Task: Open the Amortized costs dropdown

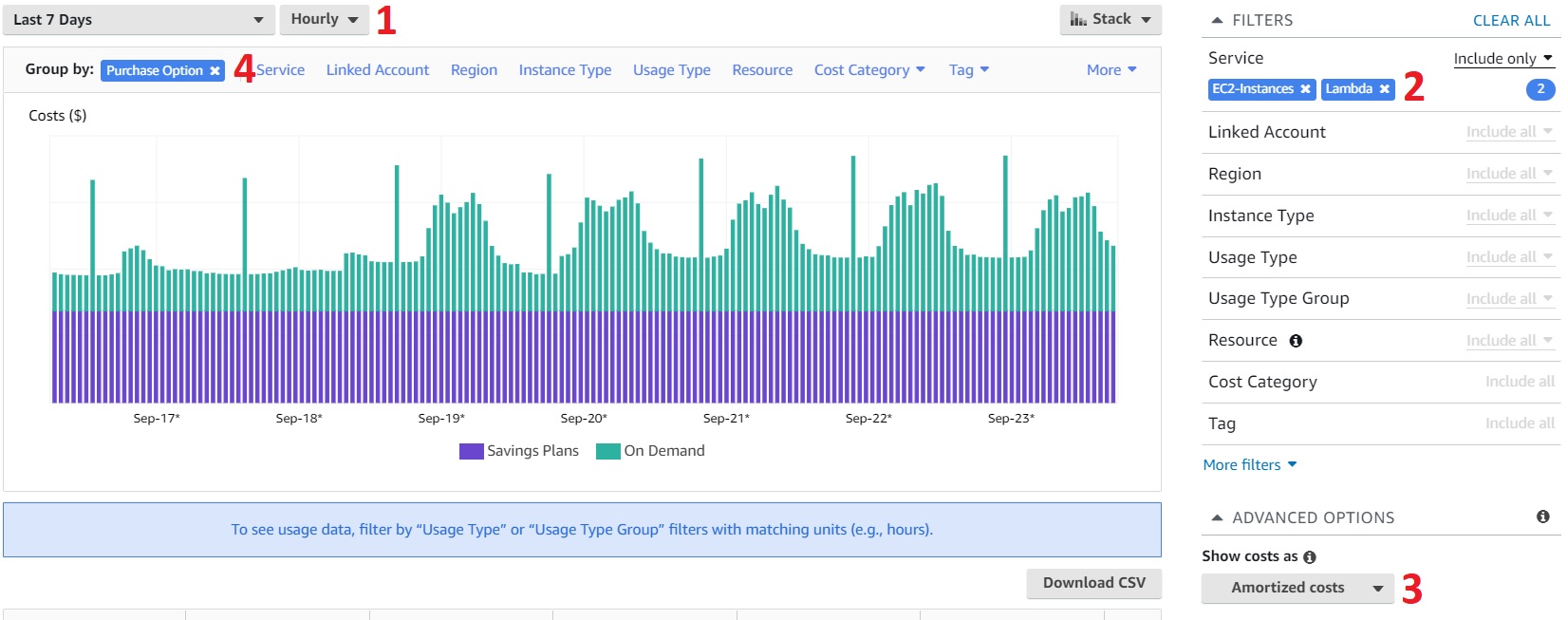Action: (x=1297, y=588)
